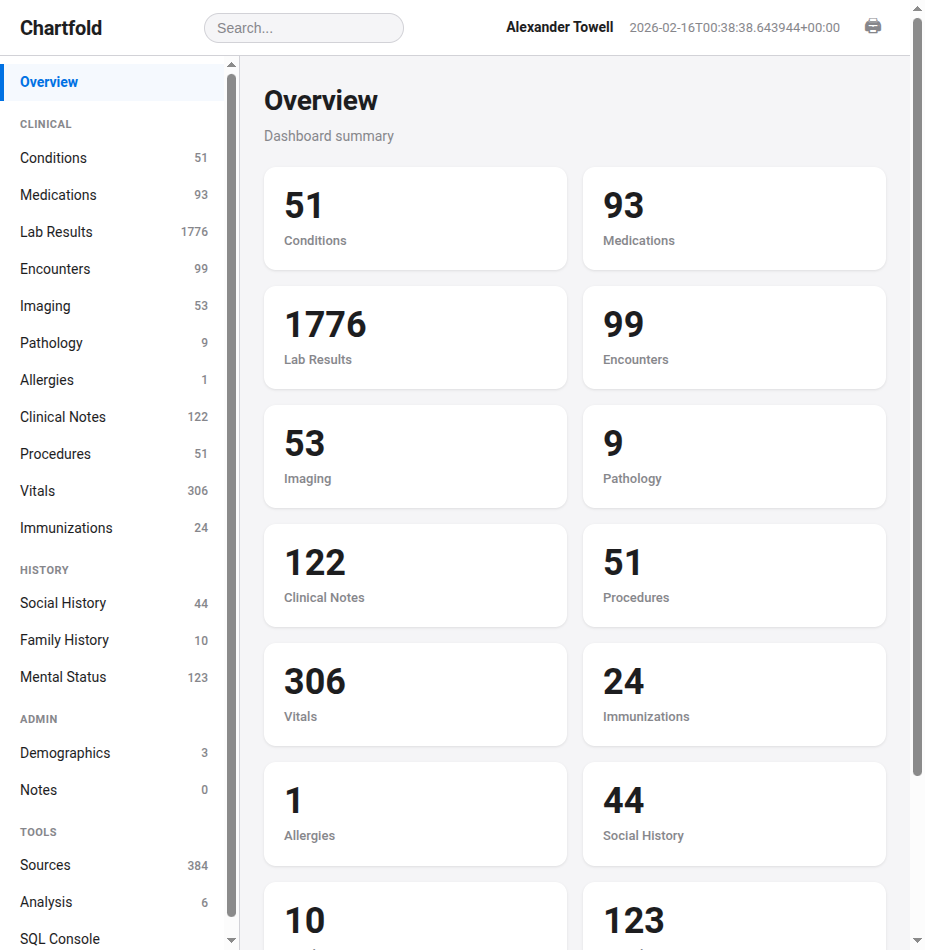
Task: Open Medications in the sidebar
Action: pos(57,195)
